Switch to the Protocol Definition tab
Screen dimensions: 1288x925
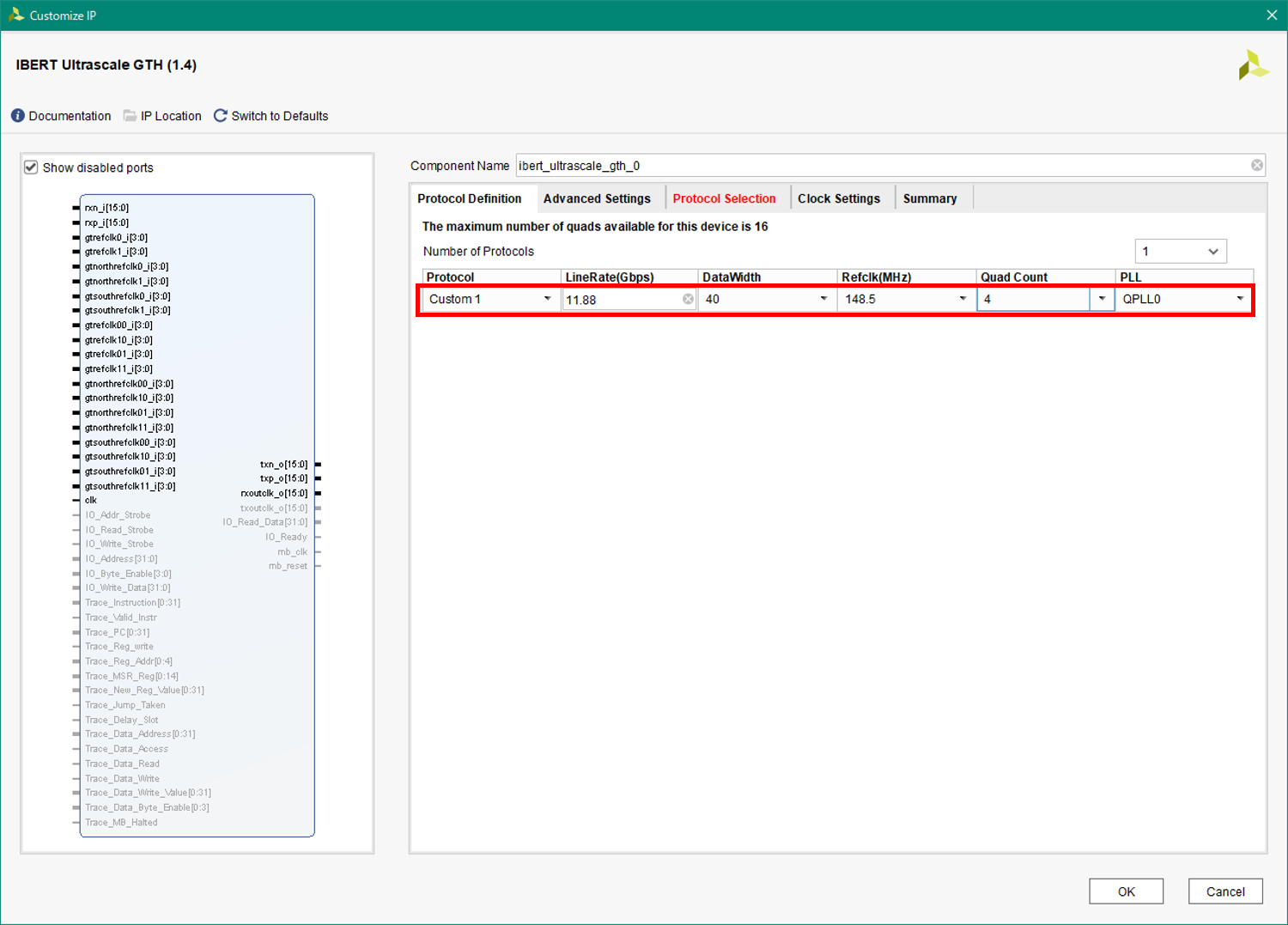coord(470,198)
